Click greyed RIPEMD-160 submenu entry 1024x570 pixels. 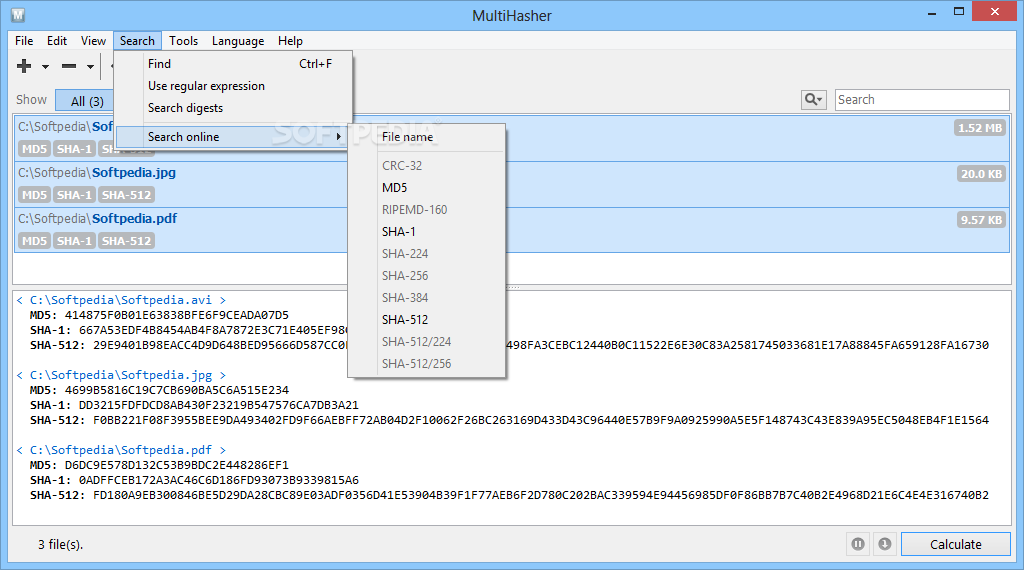coord(426,210)
